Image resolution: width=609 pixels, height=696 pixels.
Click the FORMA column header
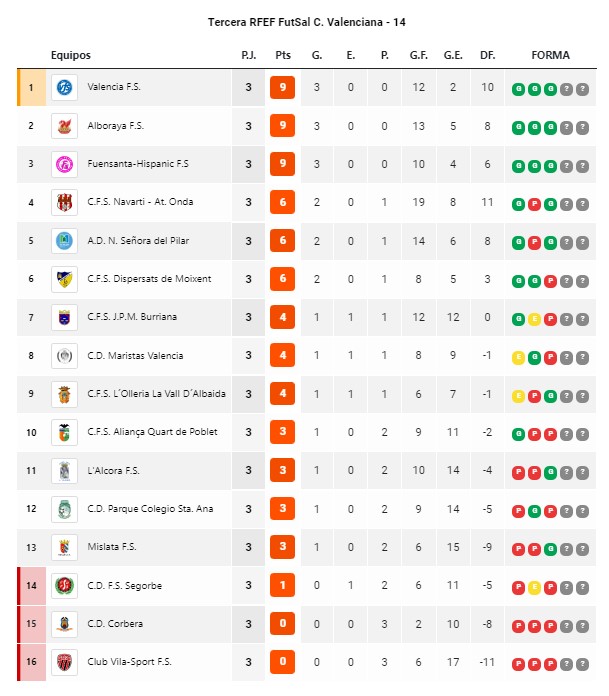point(550,55)
